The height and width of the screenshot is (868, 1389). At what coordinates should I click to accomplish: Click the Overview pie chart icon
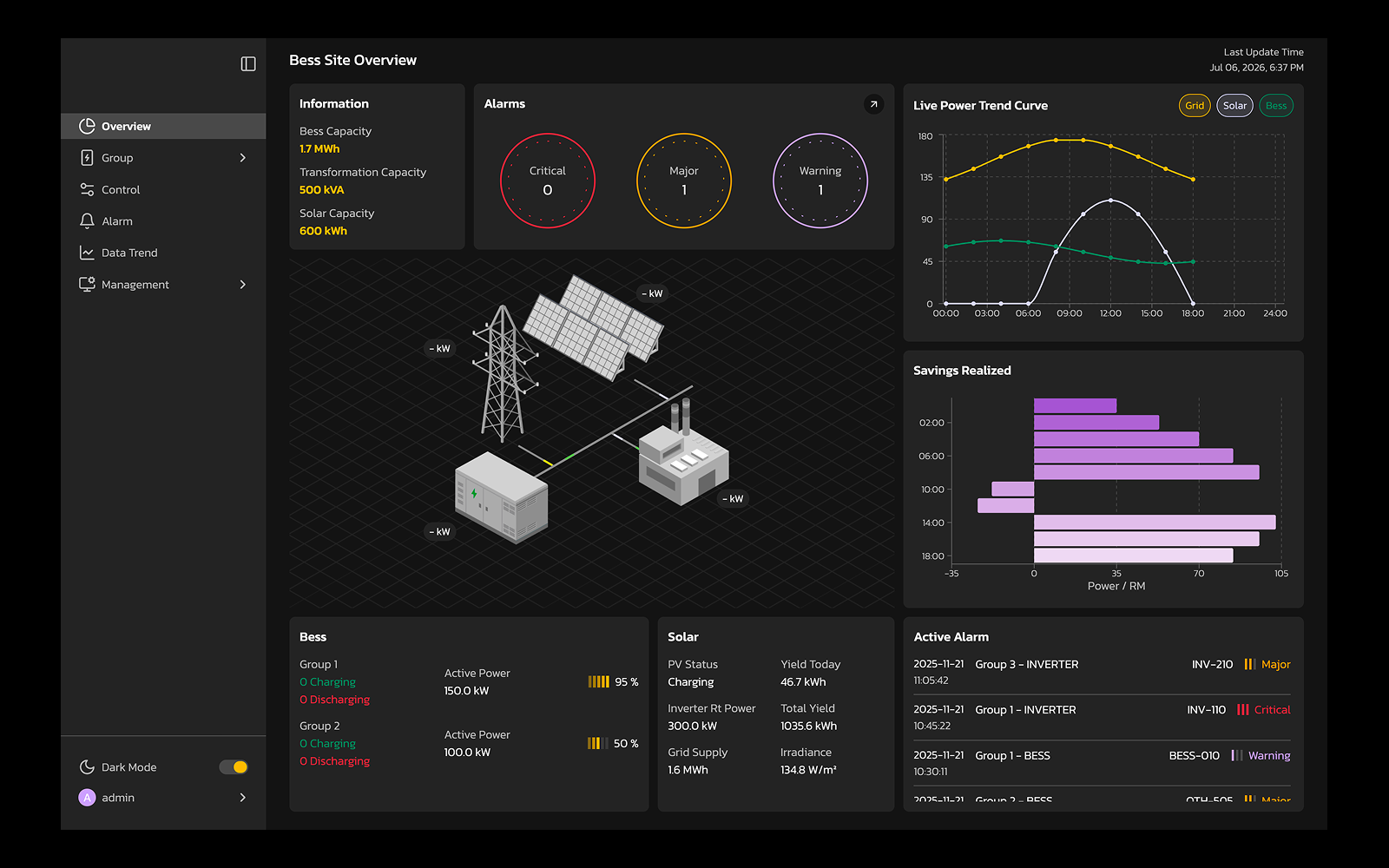coord(87,126)
